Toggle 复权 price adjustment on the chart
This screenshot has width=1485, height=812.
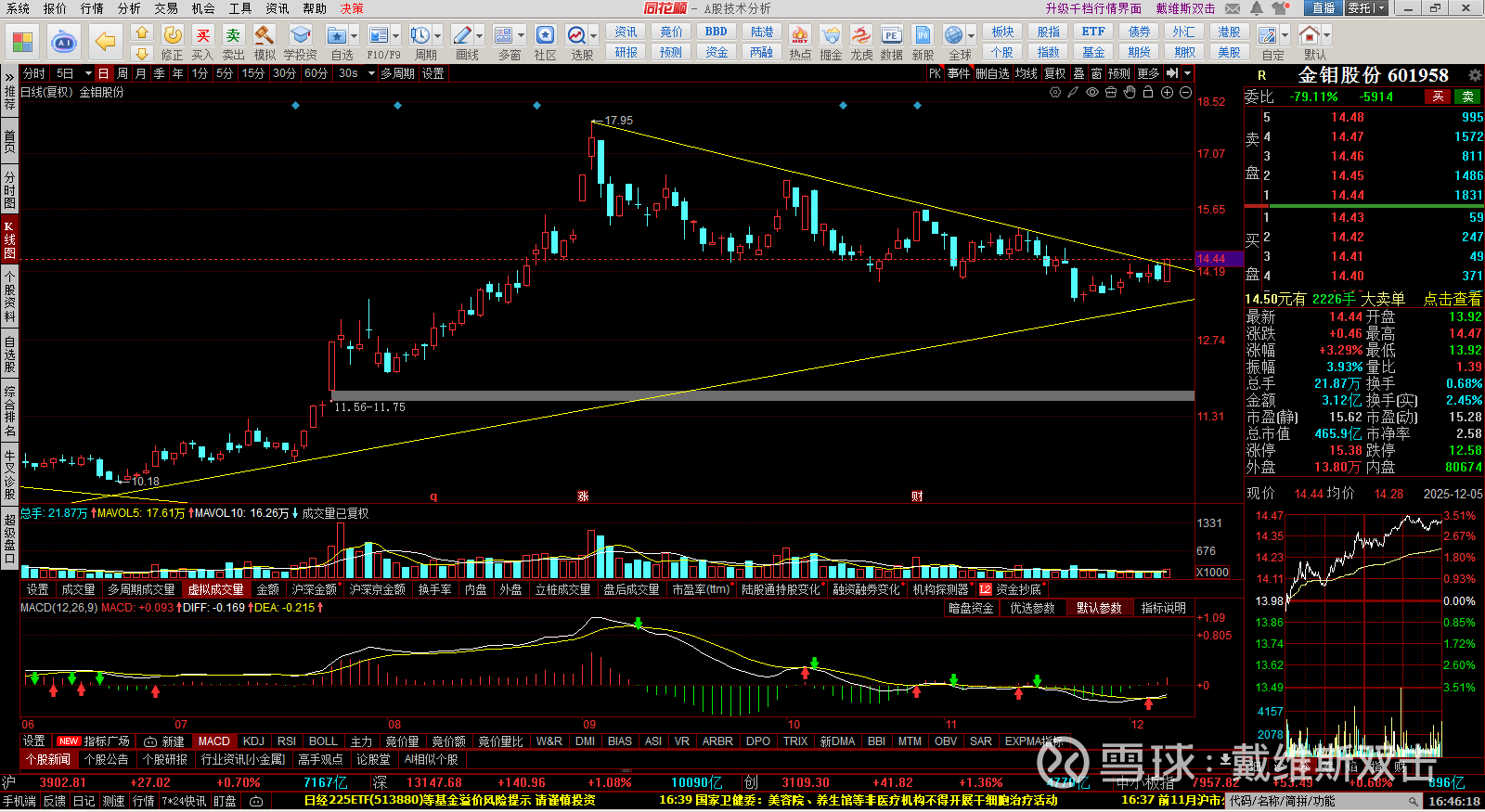(x=1054, y=73)
